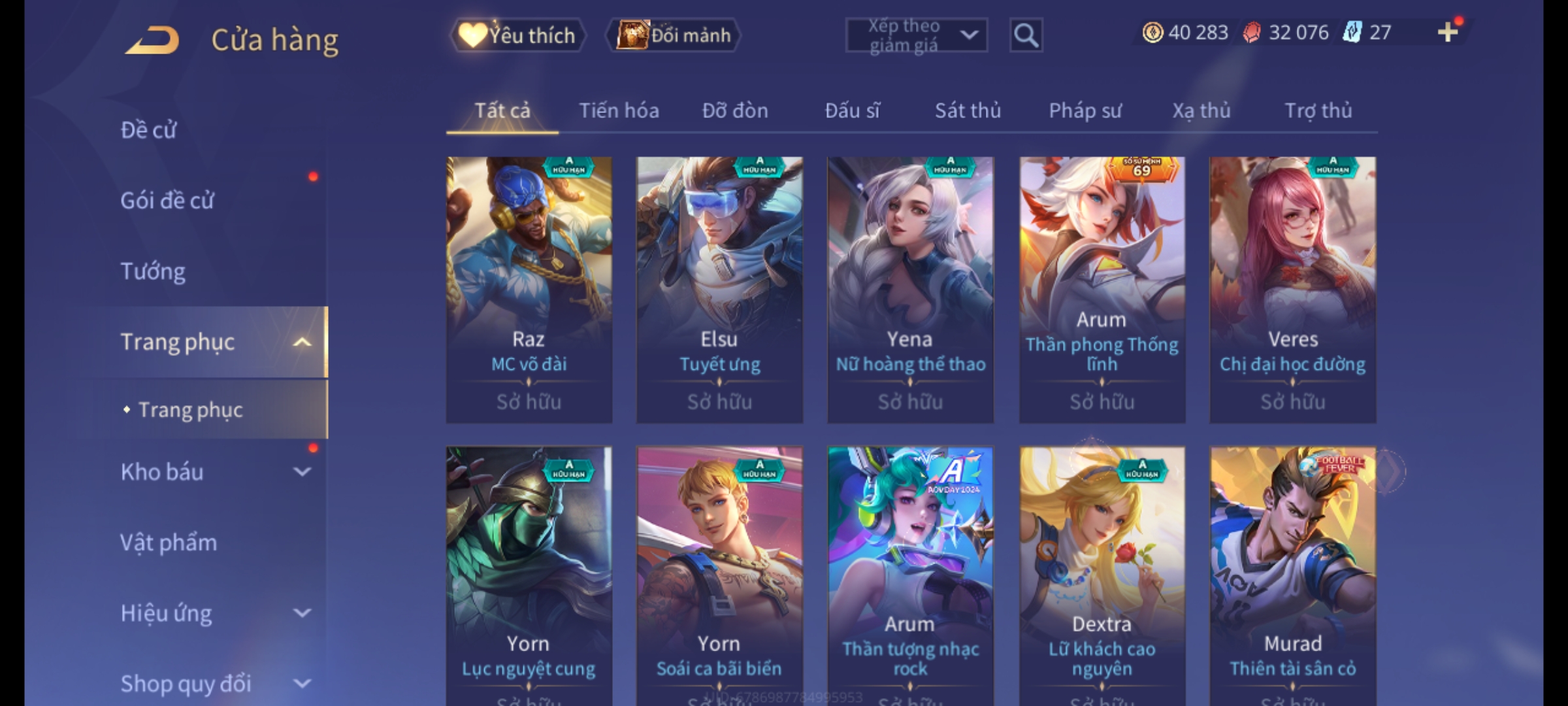Select the Raz MC võ đài skin card
This screenshot has width=1568, height=706.
[529, 290]
